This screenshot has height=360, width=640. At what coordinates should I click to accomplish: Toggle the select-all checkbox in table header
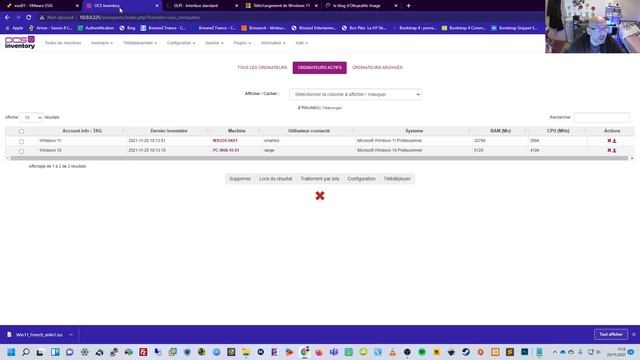coord(22,131)
